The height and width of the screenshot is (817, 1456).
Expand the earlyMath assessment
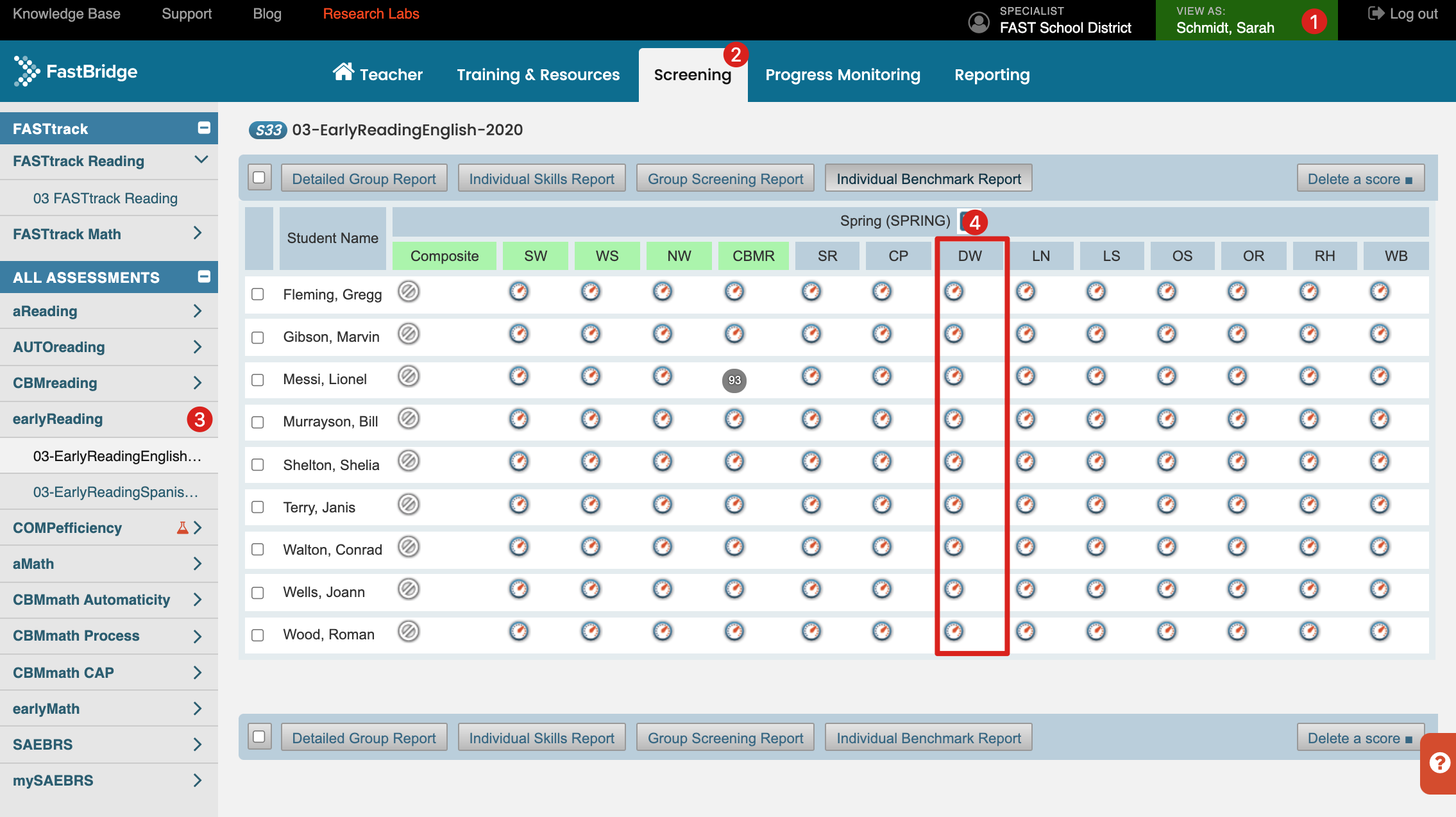(x=198, y=709)
